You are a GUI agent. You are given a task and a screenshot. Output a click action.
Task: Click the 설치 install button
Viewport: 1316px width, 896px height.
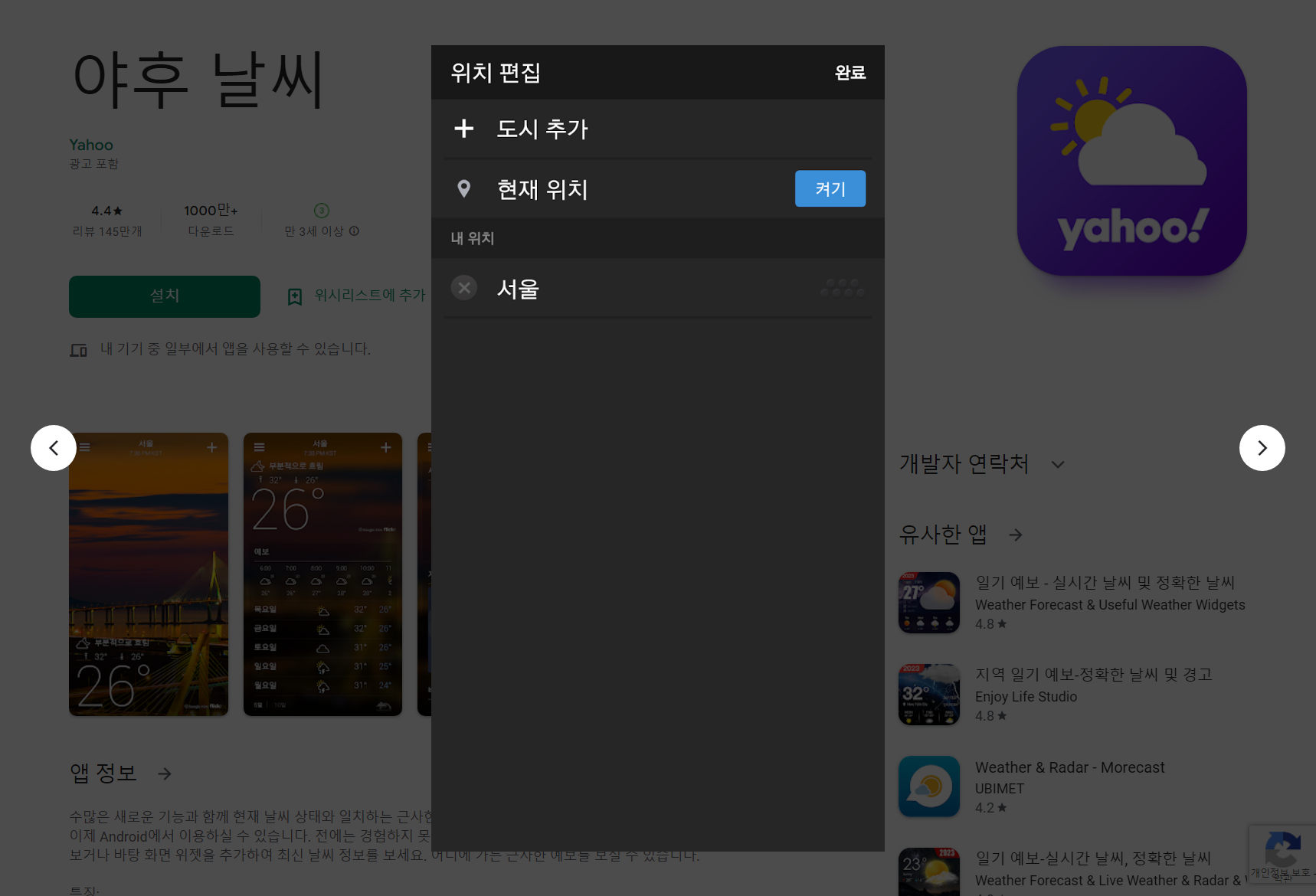[165, 296]
